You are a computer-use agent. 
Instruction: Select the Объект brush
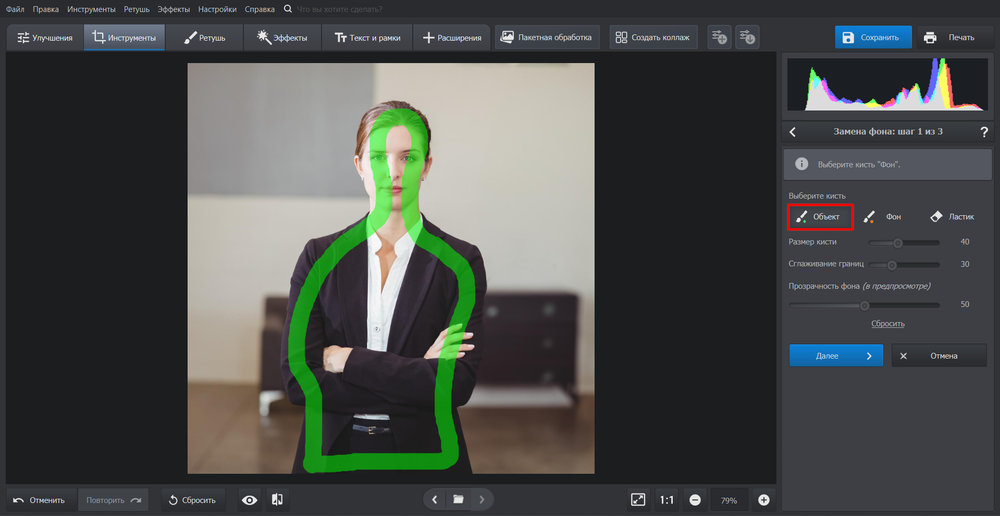pyautogui.click(x=821, y=217)
